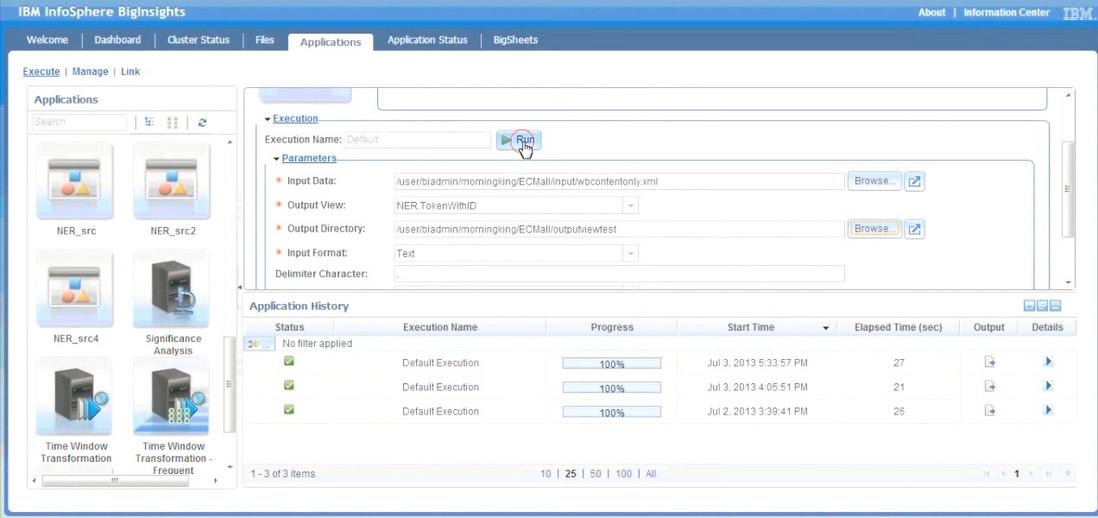
Task: Open the NER_src application icon
Action: pos(74,181)
